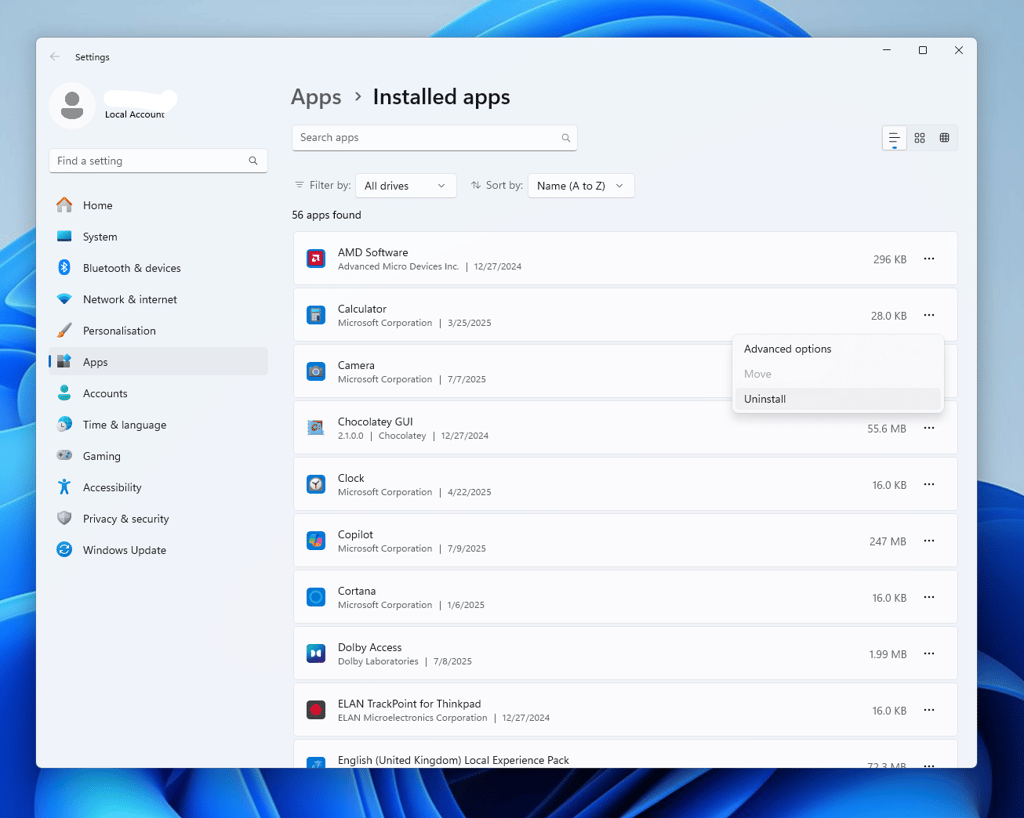Image resolution: width=1024 pixels, height=818 pixels.
Task: Click the Dolby Access app icon
Action: point(316,653)
